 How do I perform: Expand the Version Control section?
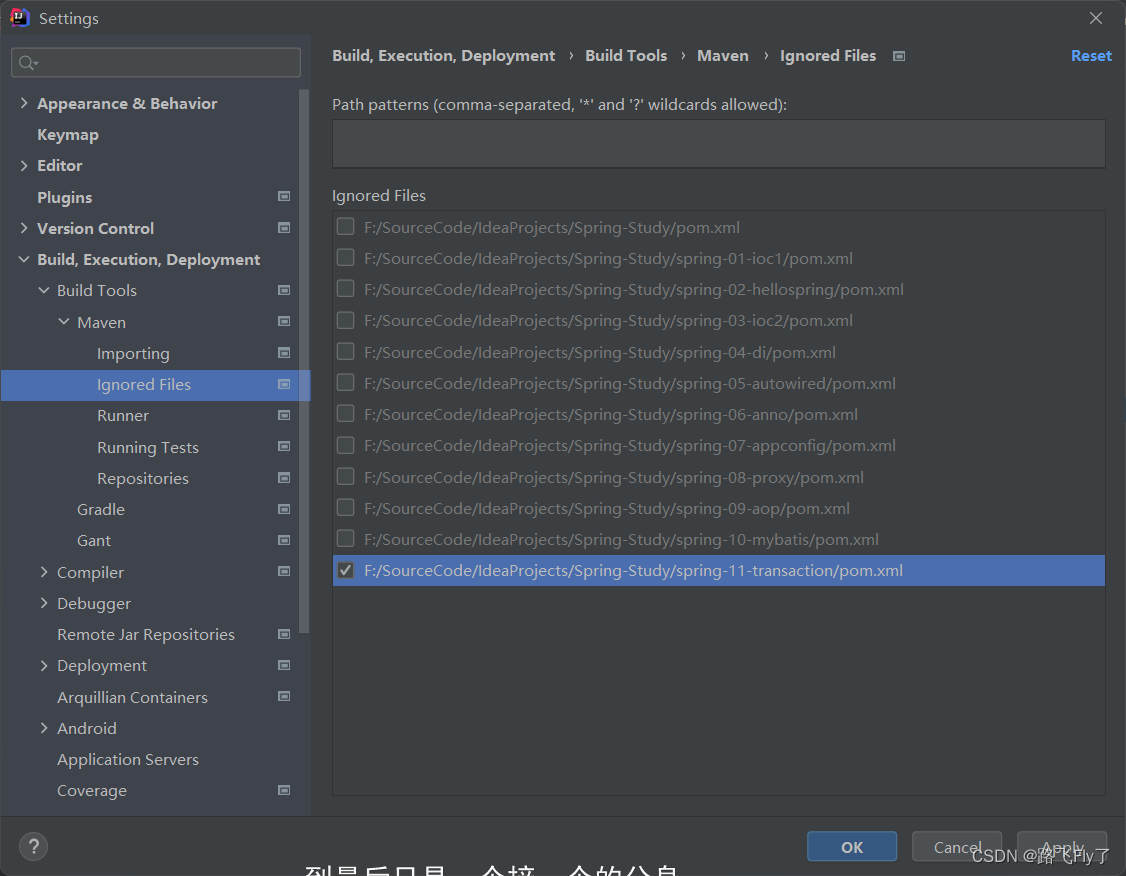(24, 228)
